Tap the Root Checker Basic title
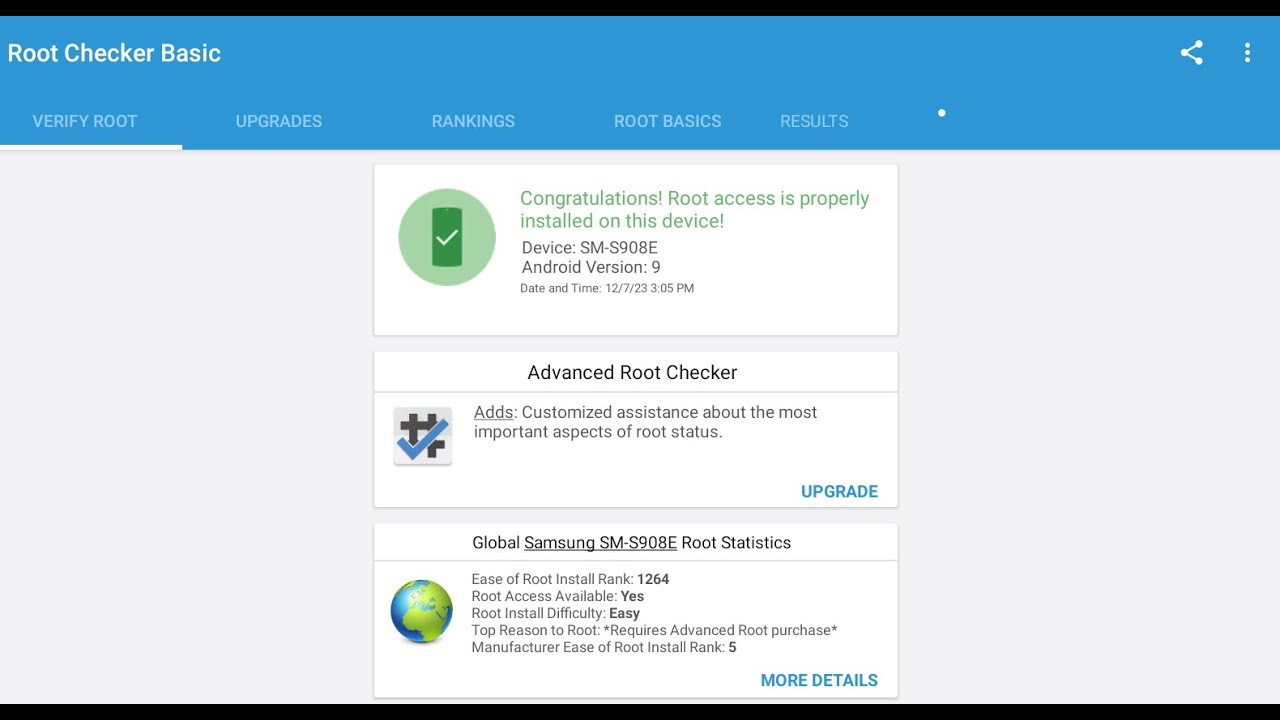 pos(114,53)
